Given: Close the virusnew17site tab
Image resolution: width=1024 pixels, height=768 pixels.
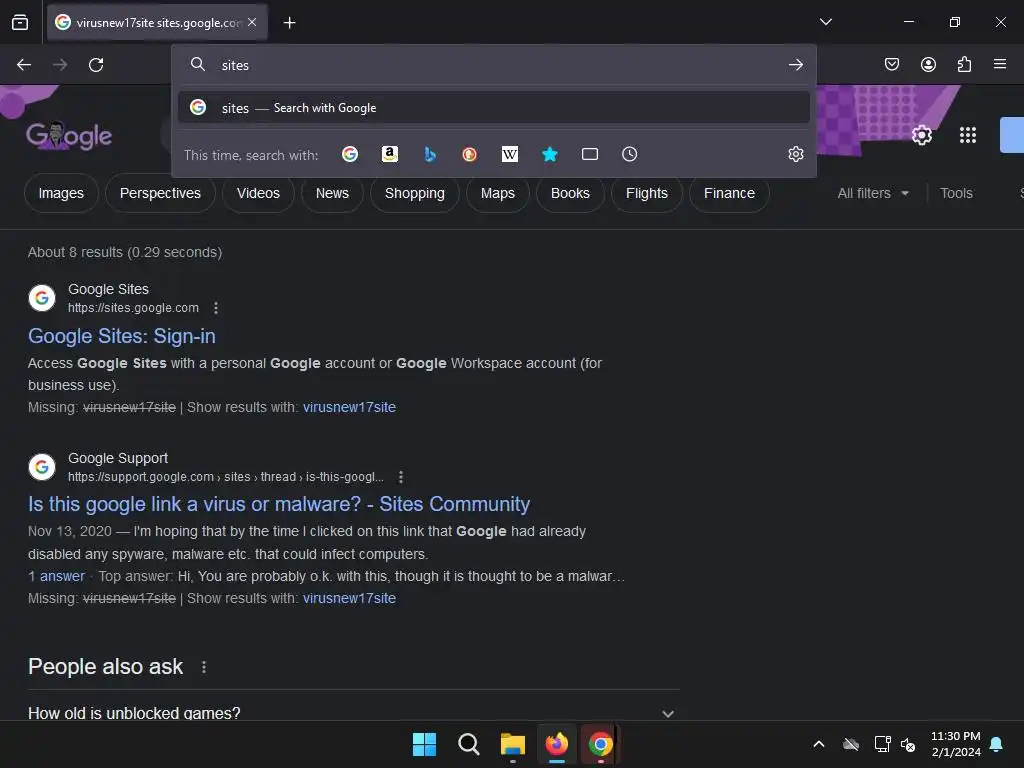Looking at the screenshot, I should [x=252, y=22].
